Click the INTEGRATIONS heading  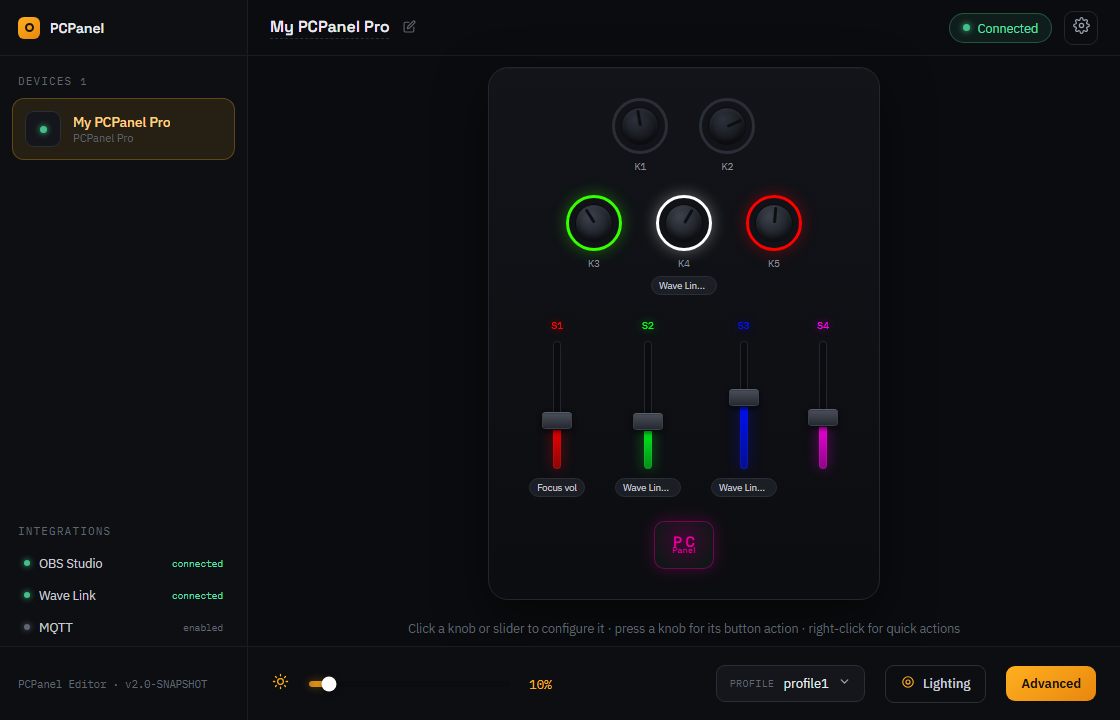[64, 531]
